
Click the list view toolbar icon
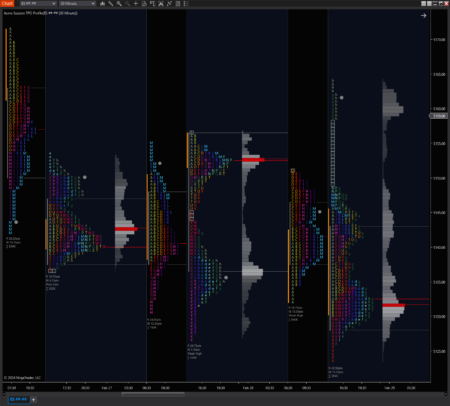(x=186, y=4)
